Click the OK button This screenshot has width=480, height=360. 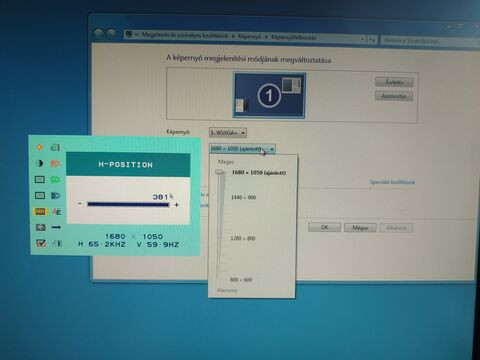pyautogui.click(x=324, y=227)
